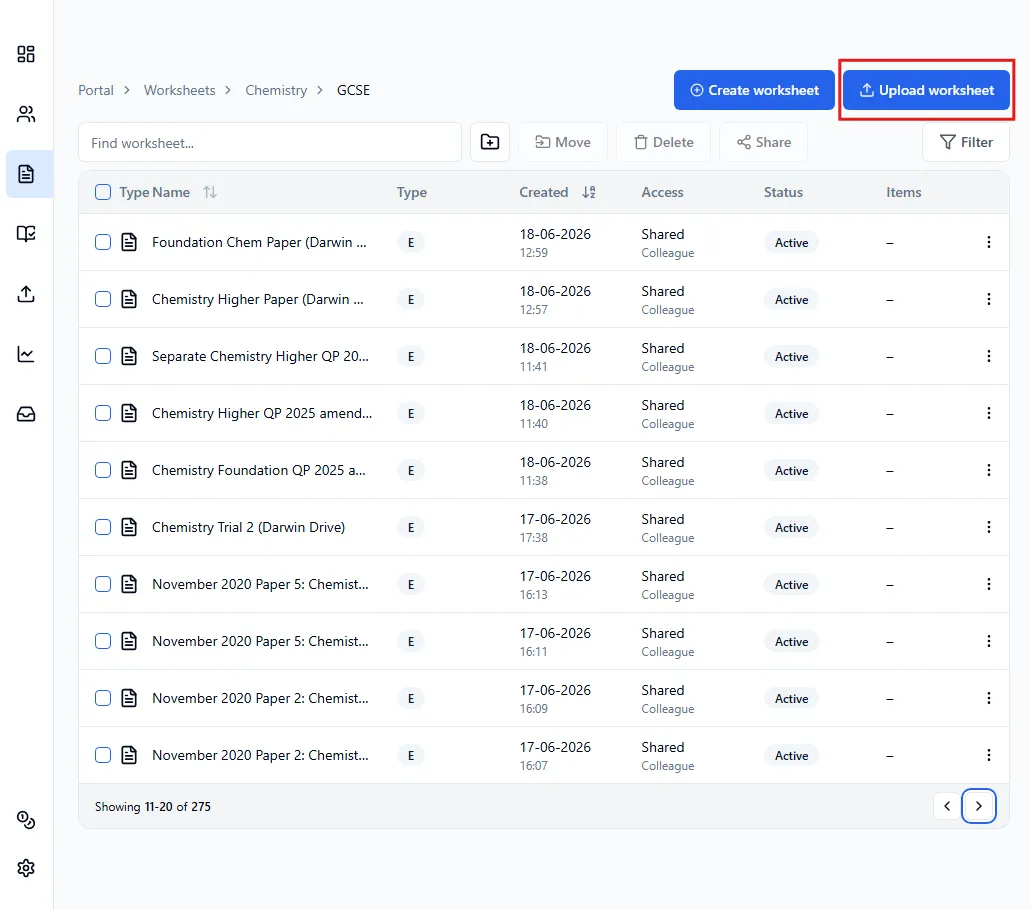Image resolution: width=1031 pixels, height=910 pixels.
Task: Go to Portal breadcrumb
Action: (x=96, y=90)
